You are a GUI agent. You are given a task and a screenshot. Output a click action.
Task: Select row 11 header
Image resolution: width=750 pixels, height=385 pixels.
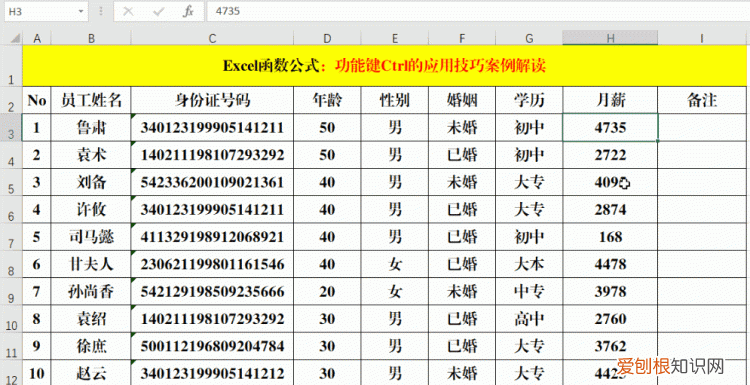[11, 346]
